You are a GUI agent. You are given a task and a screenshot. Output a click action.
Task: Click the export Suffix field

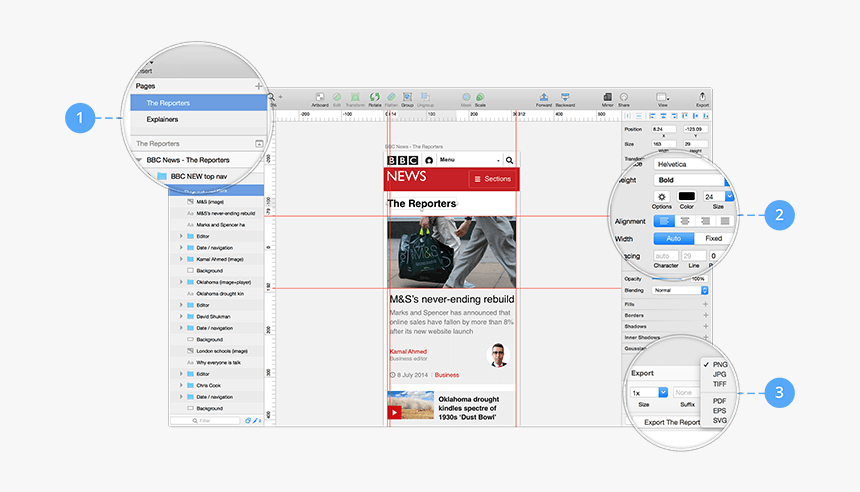(x=687, y=393)
